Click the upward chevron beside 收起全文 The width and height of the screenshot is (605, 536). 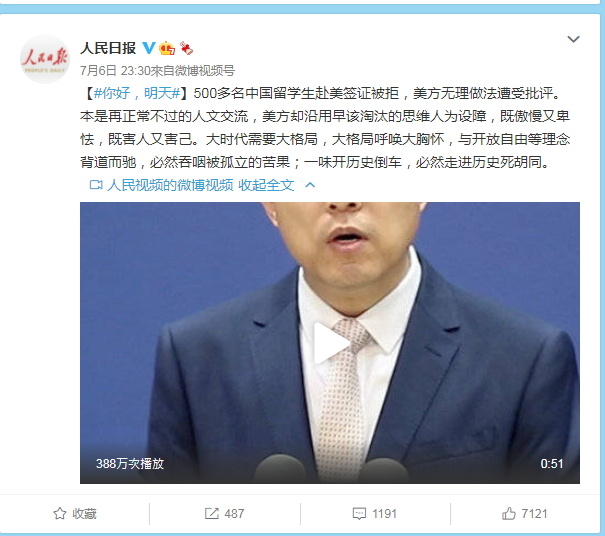[310, 185]
